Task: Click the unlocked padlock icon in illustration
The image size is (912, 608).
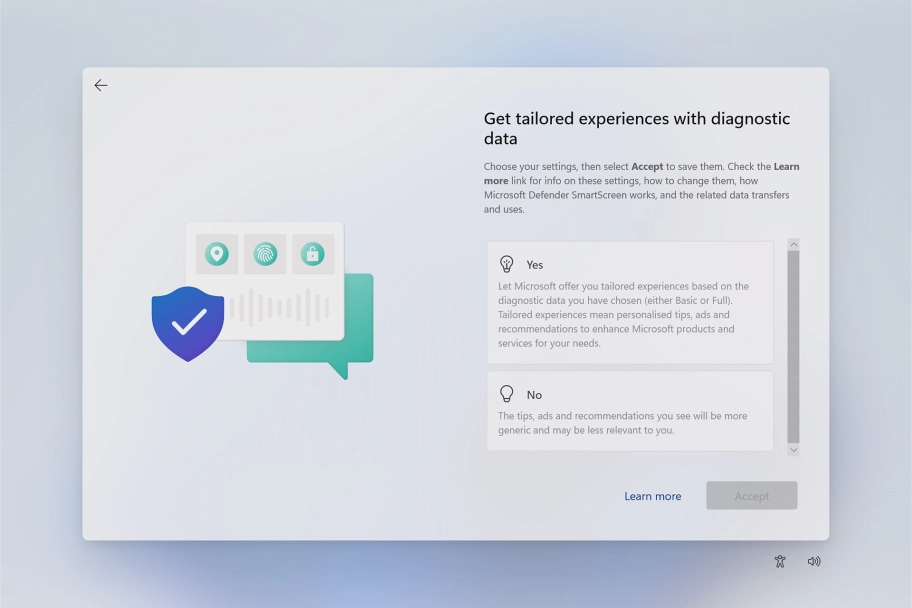Action: 313,254
